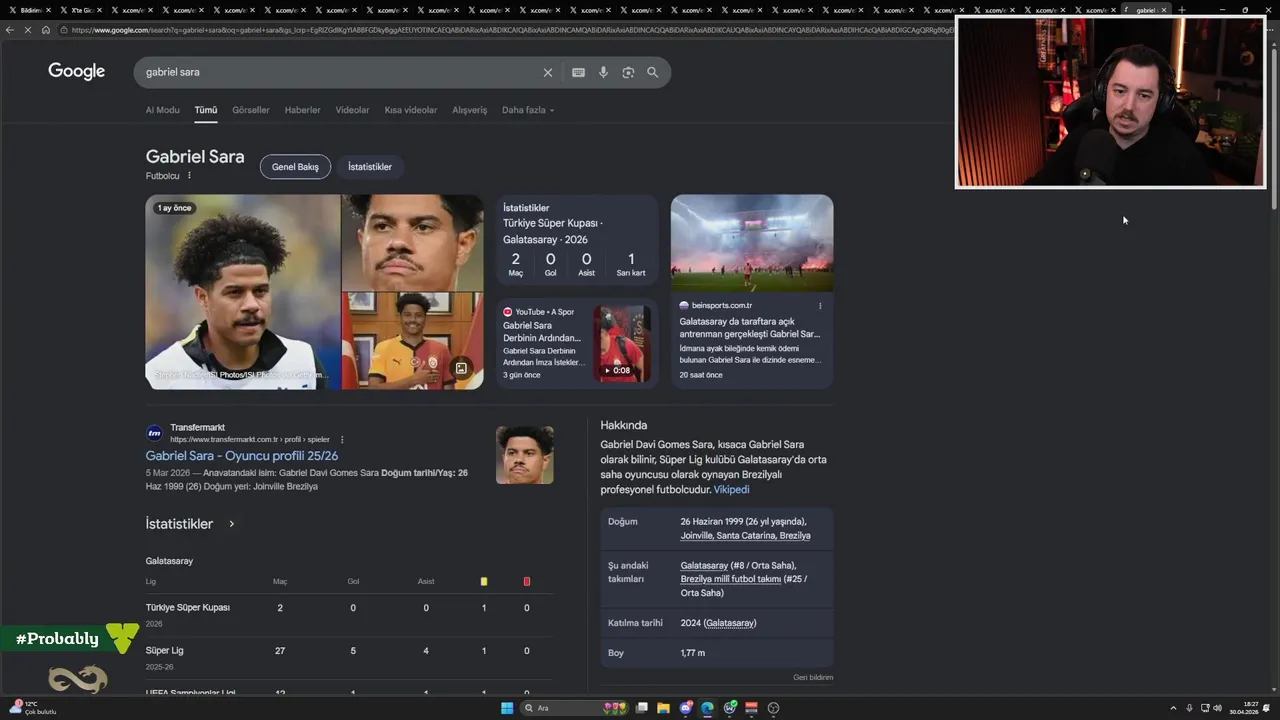This screenshot has height=720, width=1280.
Task: Open the network tray icon
Action: tap(1204, 708)
